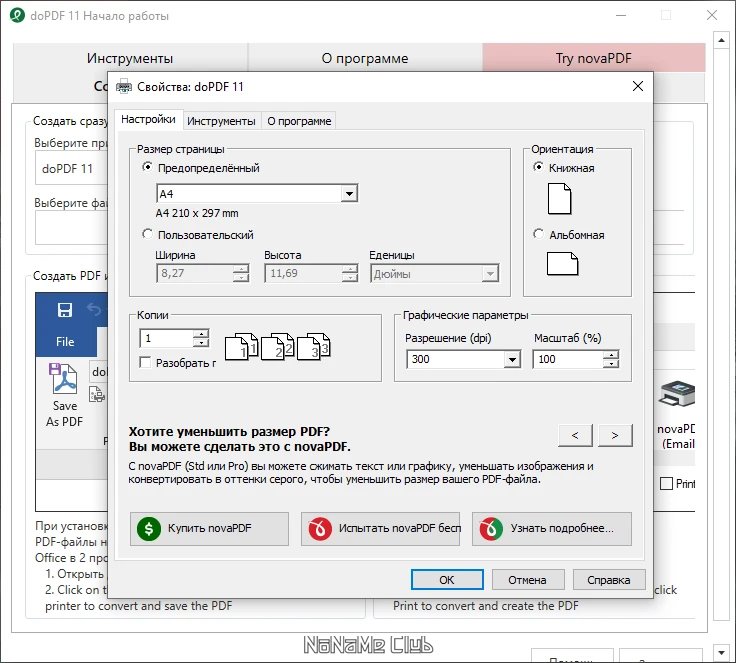
Task: Click the portrait page icon under Книжная
Action: [x=560, y=199]
